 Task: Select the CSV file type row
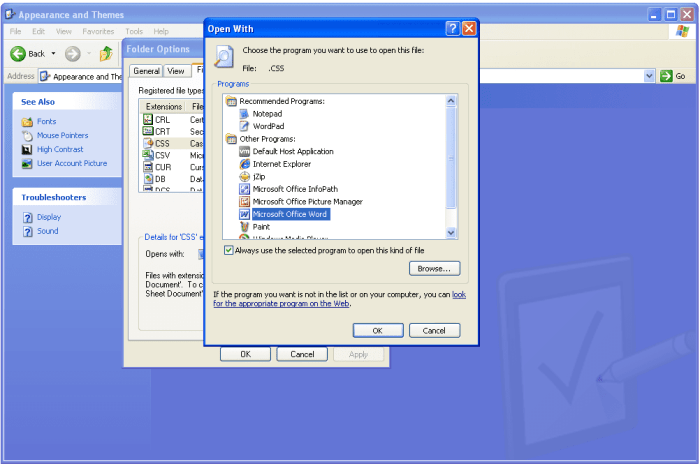pos(172,155)
